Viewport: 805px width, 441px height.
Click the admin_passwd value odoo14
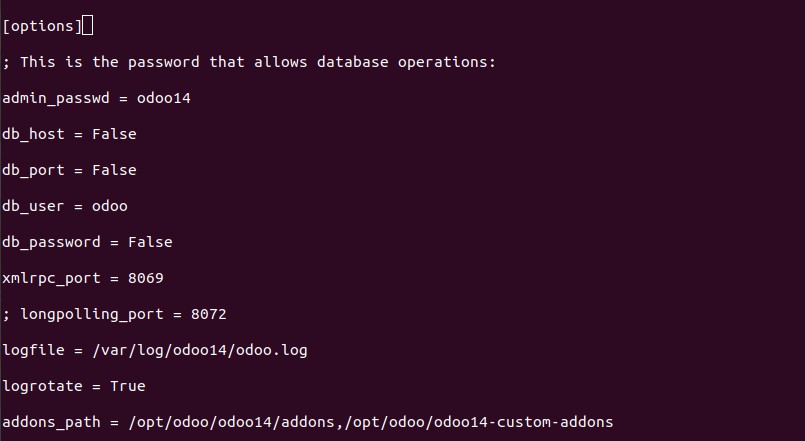pos(163,98)
